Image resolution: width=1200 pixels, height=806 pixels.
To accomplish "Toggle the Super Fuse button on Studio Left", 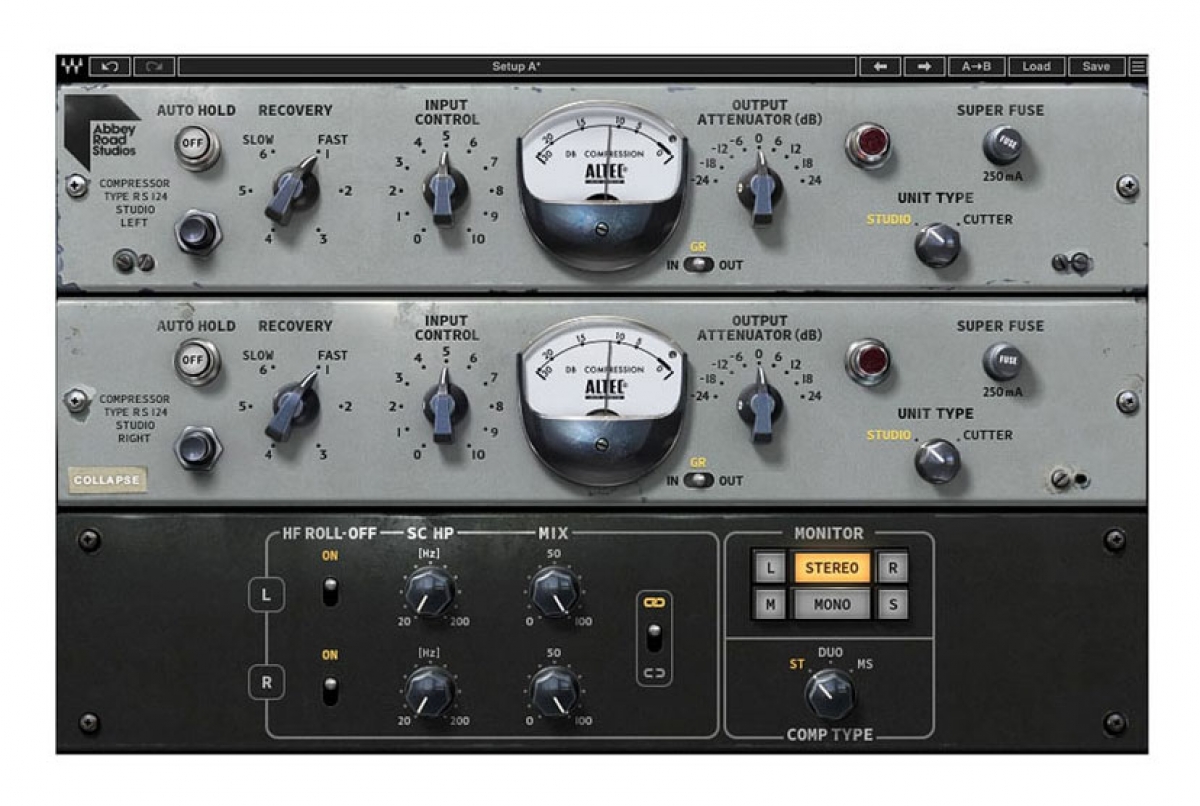I will point(1002,145).
